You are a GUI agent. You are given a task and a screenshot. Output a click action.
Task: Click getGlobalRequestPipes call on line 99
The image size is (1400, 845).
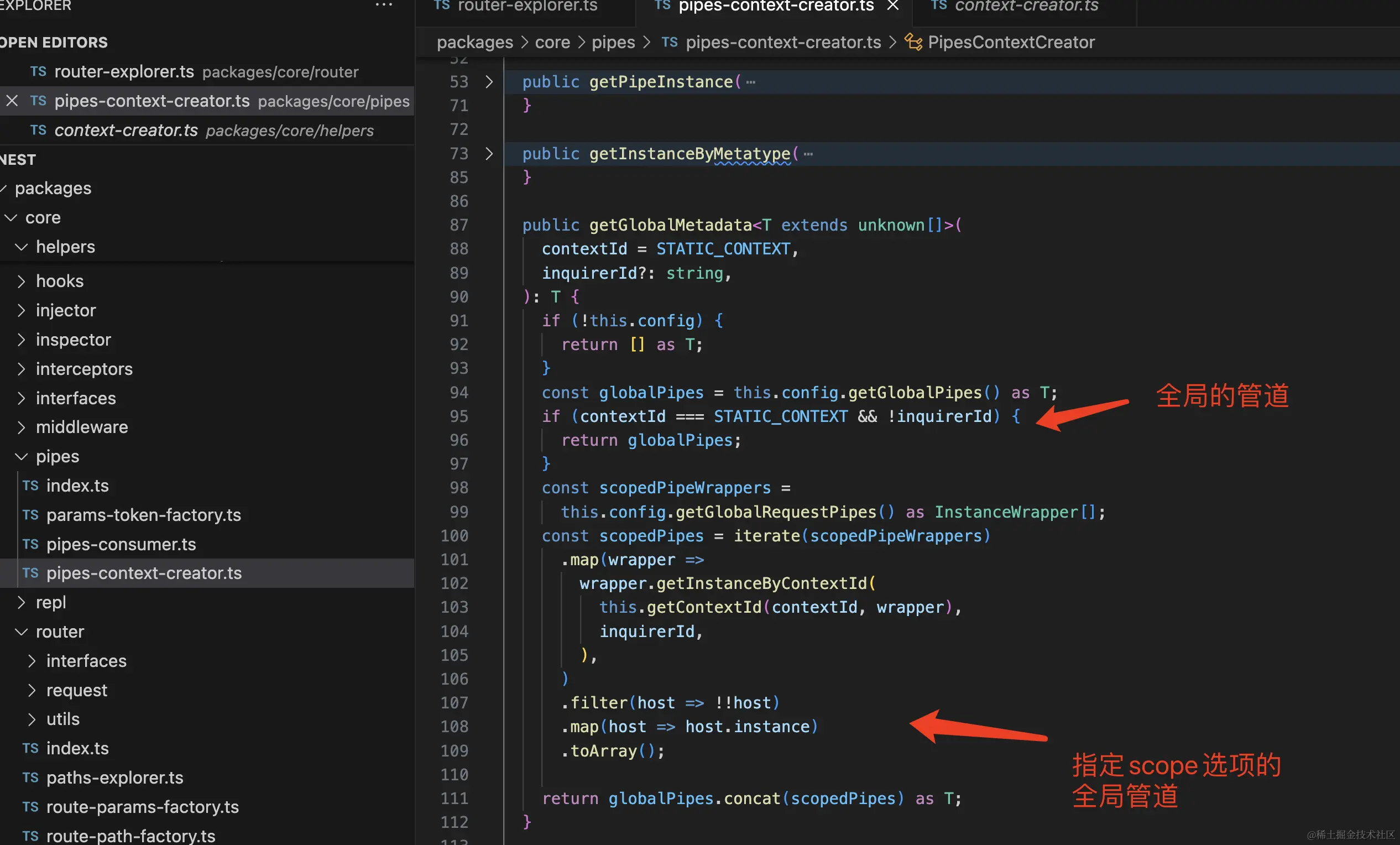click(x=776, y=512)
